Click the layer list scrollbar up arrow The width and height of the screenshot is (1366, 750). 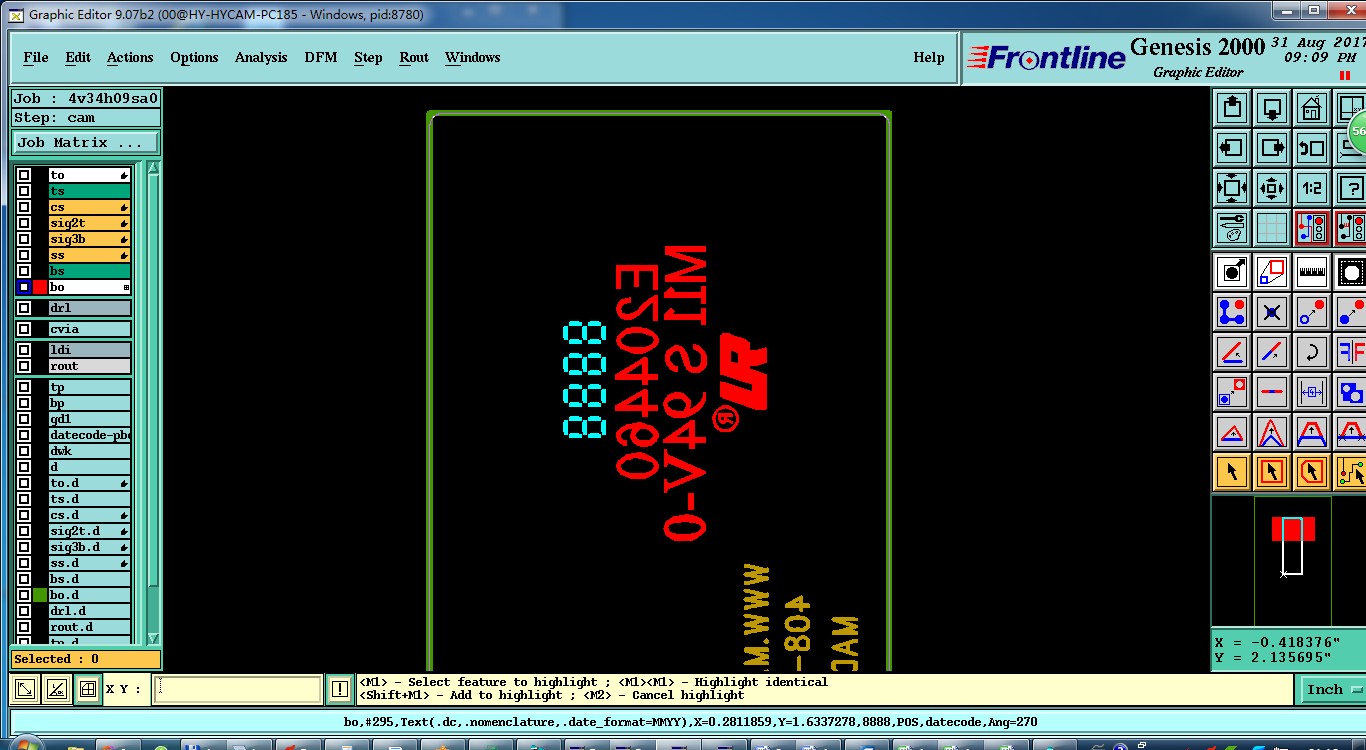click(153, 169)
